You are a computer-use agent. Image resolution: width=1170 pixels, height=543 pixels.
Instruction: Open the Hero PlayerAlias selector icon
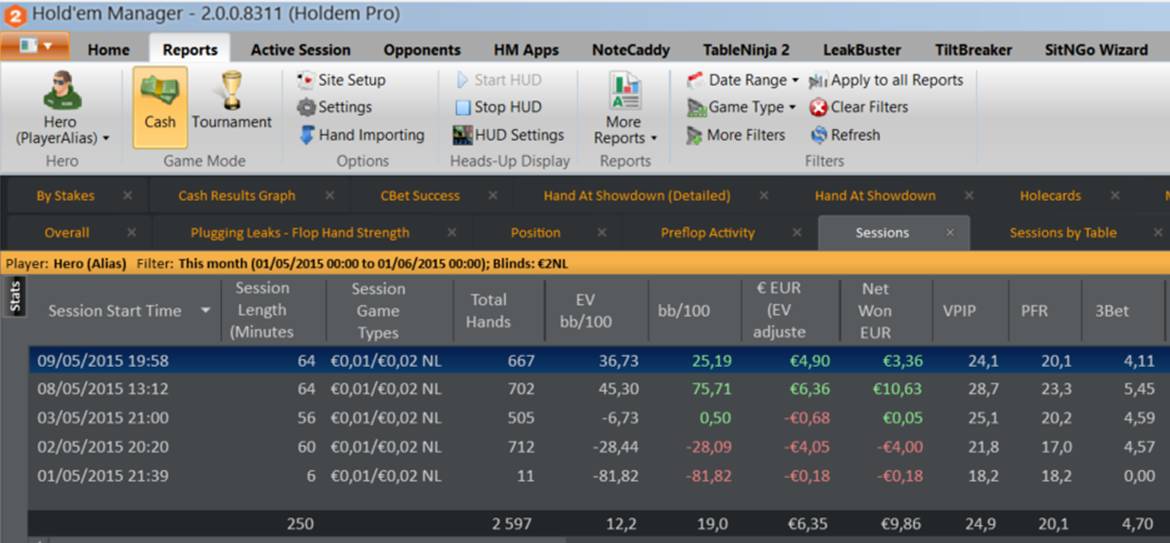coord(63,91)
